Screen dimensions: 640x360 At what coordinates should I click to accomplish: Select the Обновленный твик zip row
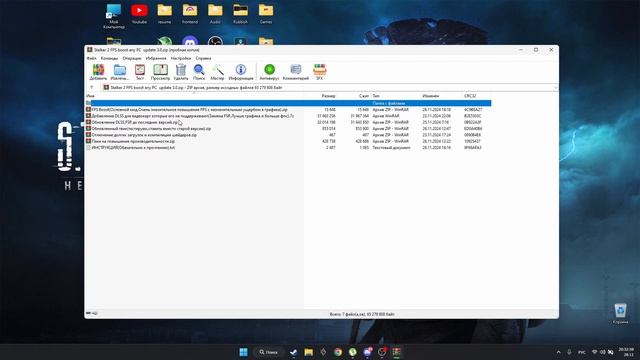click(x=288, y=129)
